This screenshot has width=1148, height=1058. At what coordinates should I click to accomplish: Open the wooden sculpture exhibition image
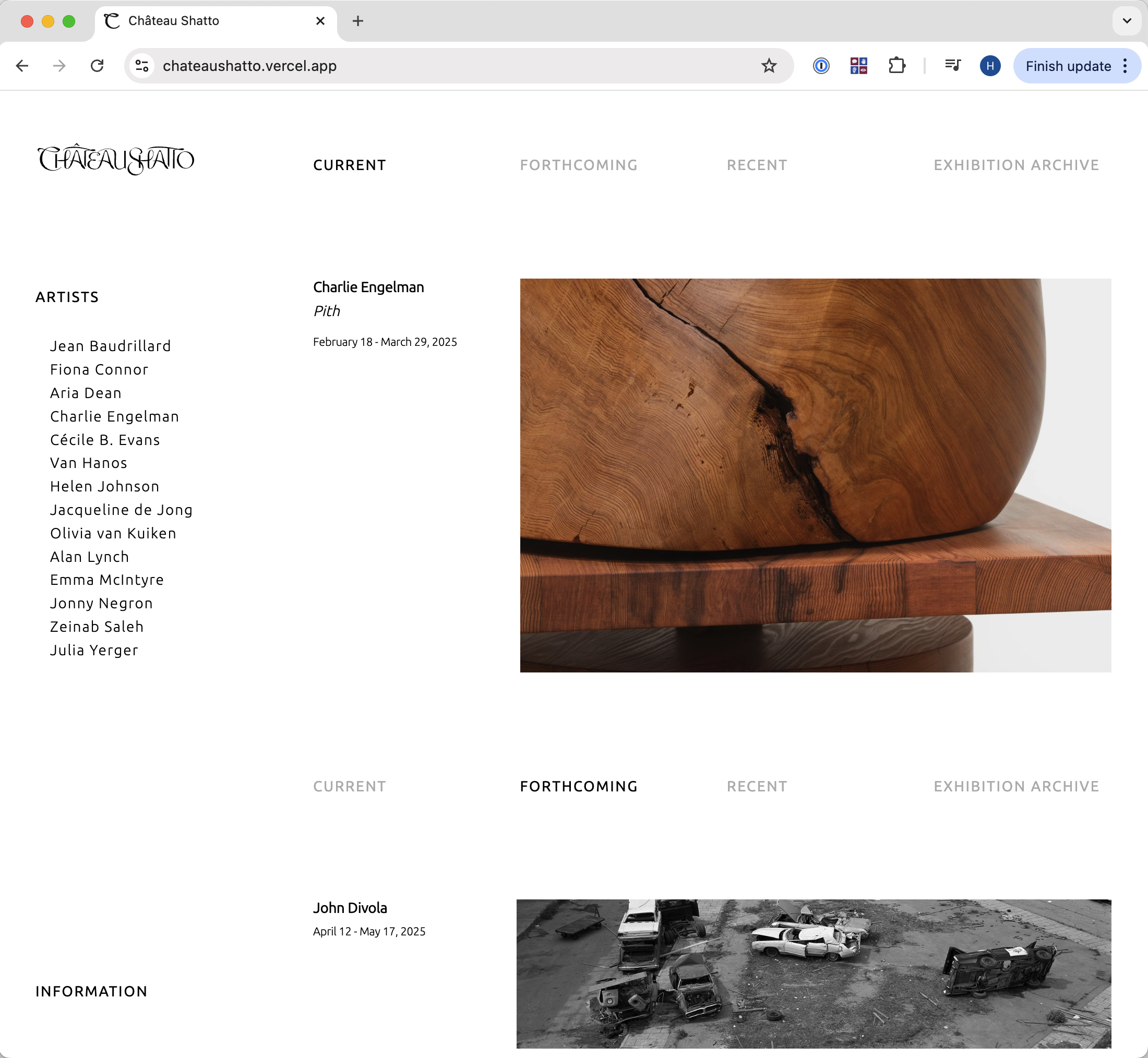point(815,475)
